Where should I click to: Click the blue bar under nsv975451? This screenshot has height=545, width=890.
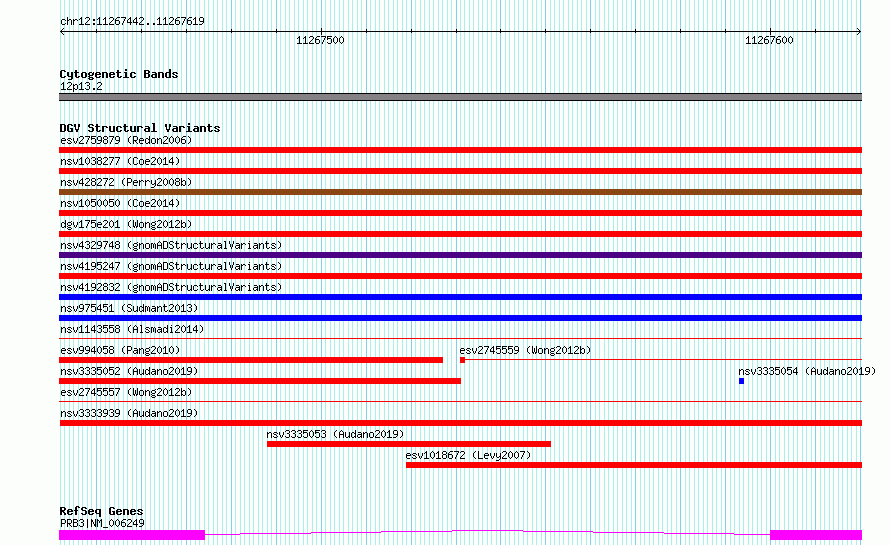point(460,318)
